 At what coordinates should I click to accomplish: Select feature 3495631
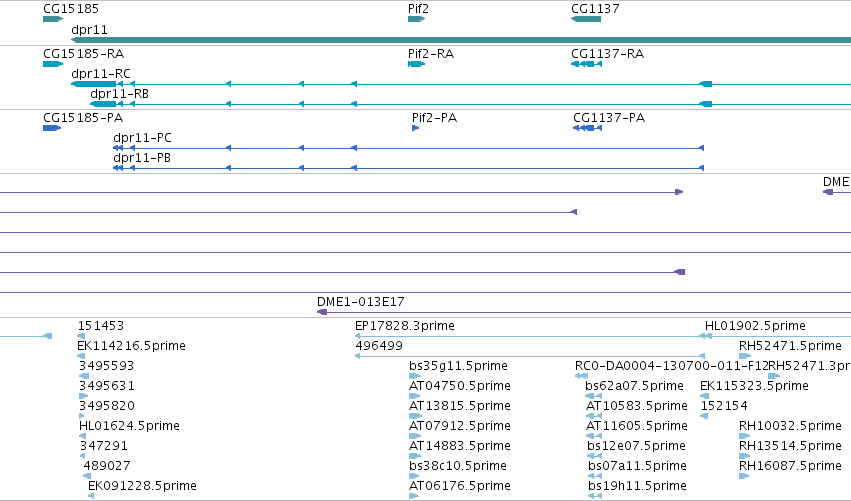coord(83,396)
